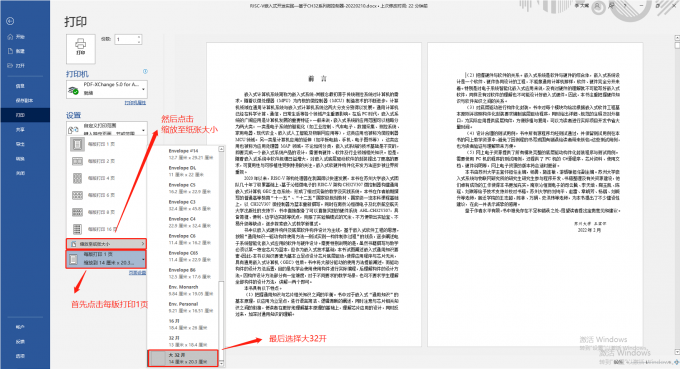Image resolution: width=680 pixels, height=369 pixels.
Task: Open the Home (开始) item in sidebar
Action: (16, 37)
